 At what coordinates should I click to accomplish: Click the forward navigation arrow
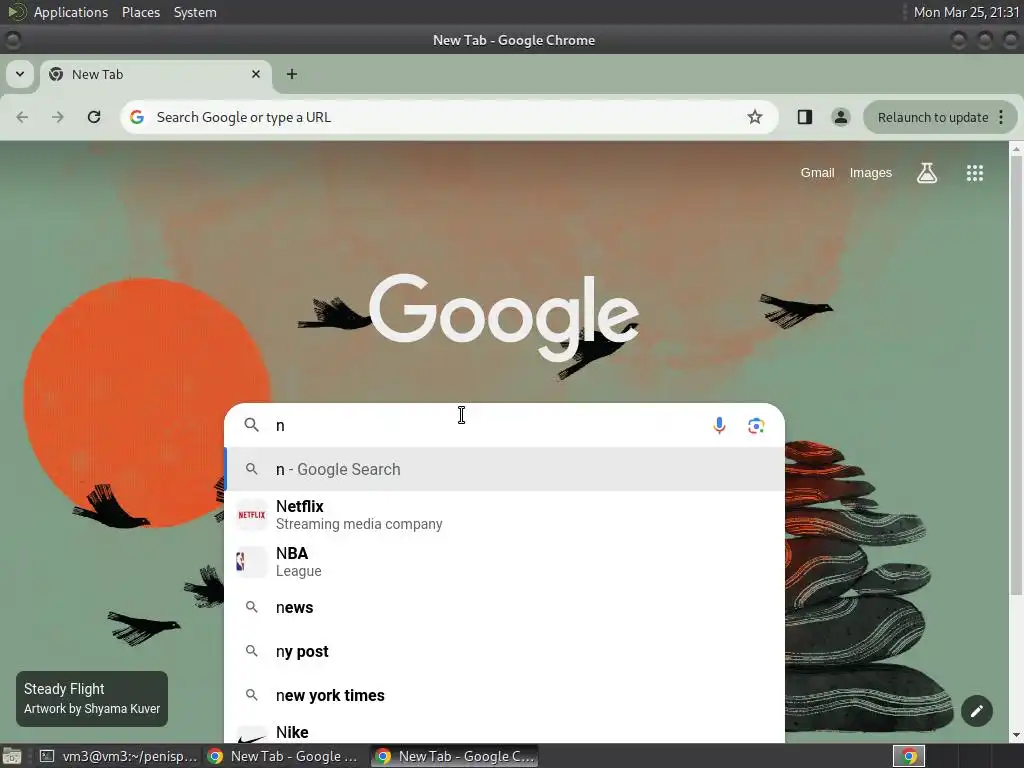[58, 118]
